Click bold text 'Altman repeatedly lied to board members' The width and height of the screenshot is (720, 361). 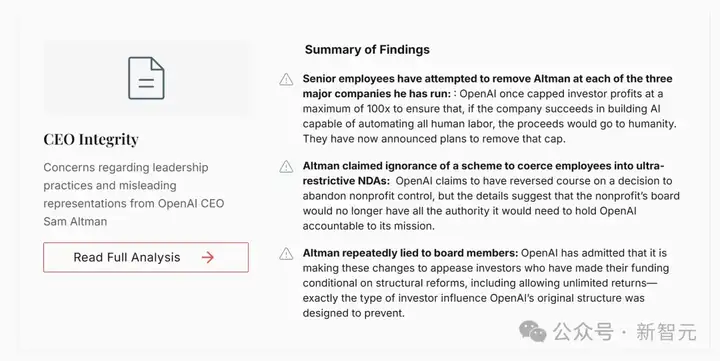(x=410, y=253)
